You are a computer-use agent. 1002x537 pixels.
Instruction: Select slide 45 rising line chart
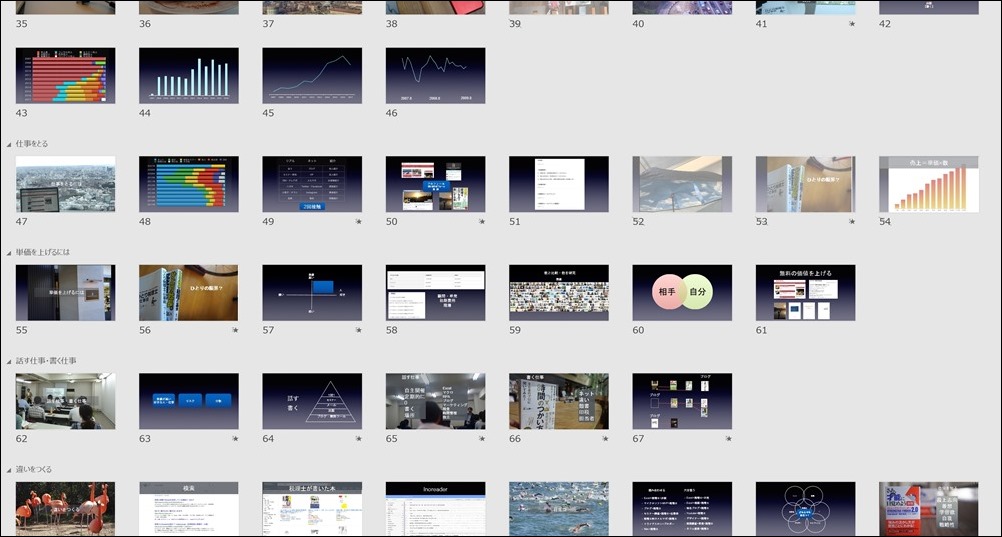[x=312, y=75]
